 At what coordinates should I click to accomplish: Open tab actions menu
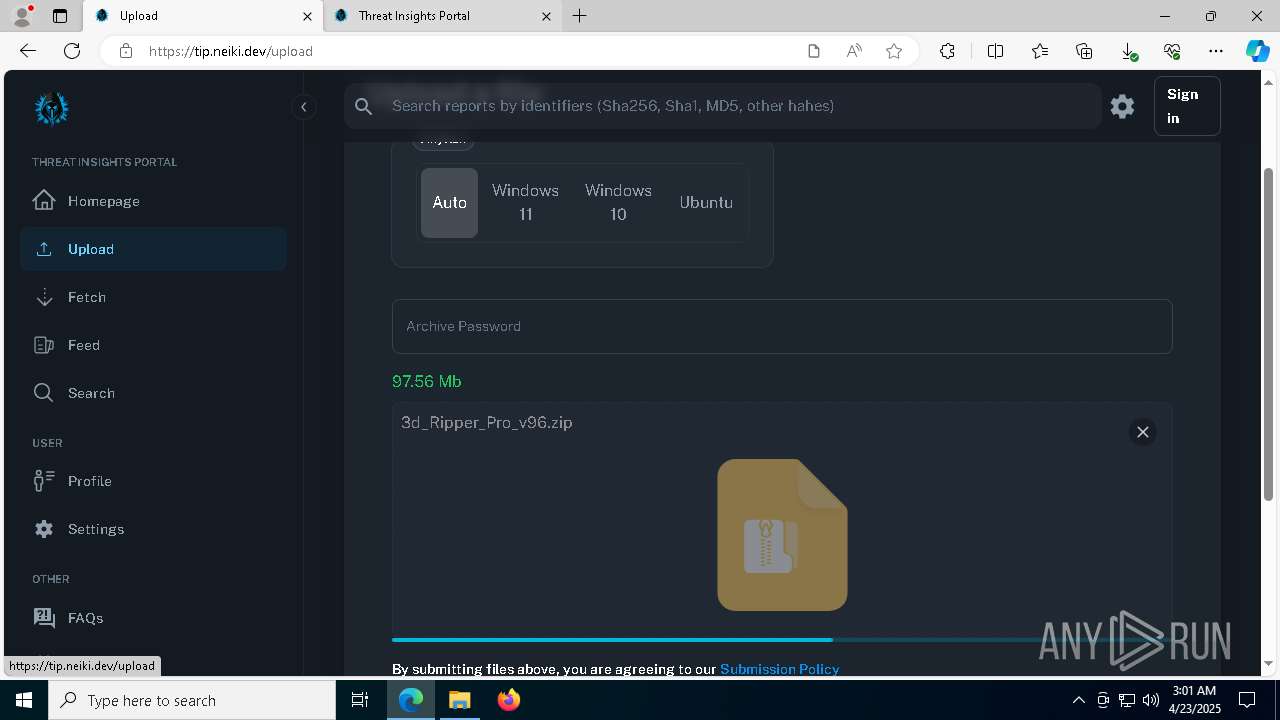[x=60, y=16]
